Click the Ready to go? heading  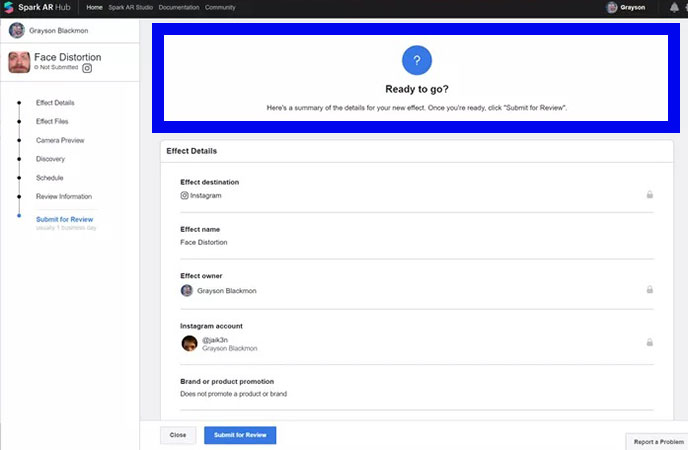(417, 89)
